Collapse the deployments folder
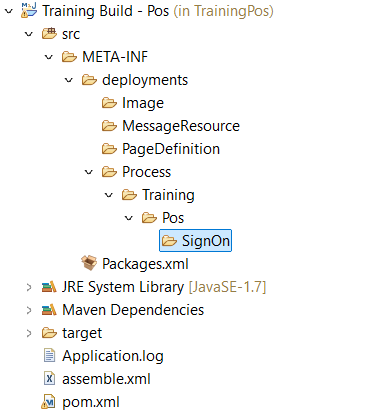The image size is (372, 412). pyautogui.click(x=69, y=80)
